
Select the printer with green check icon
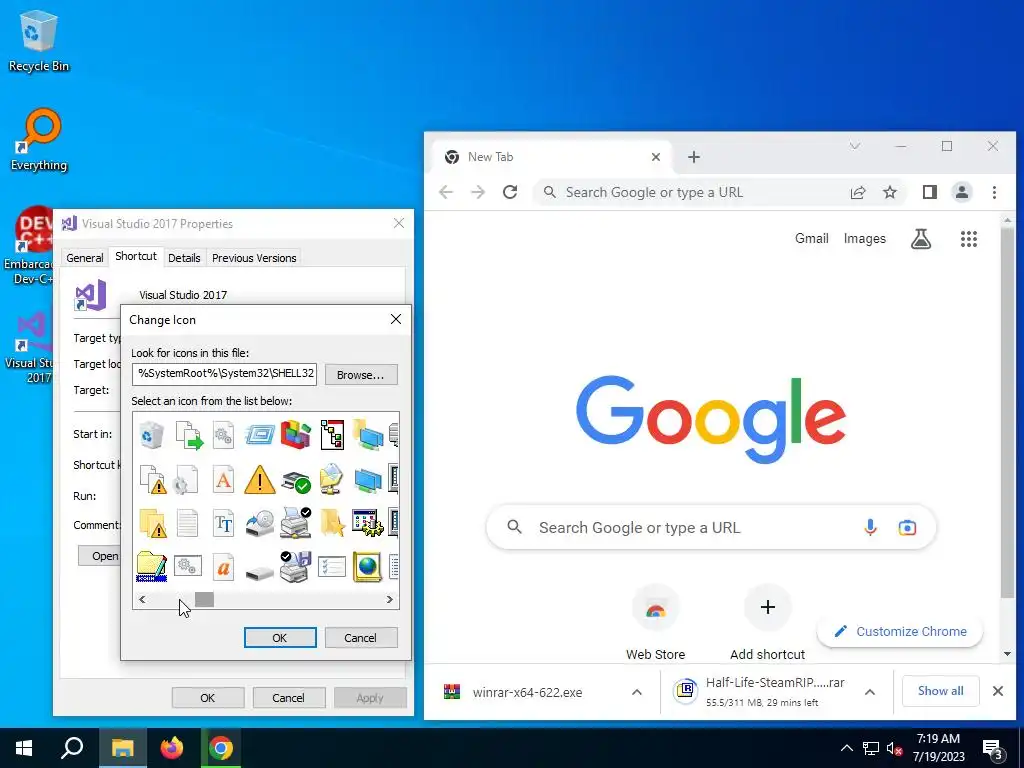pyautogui.click(x=296, y=481)
